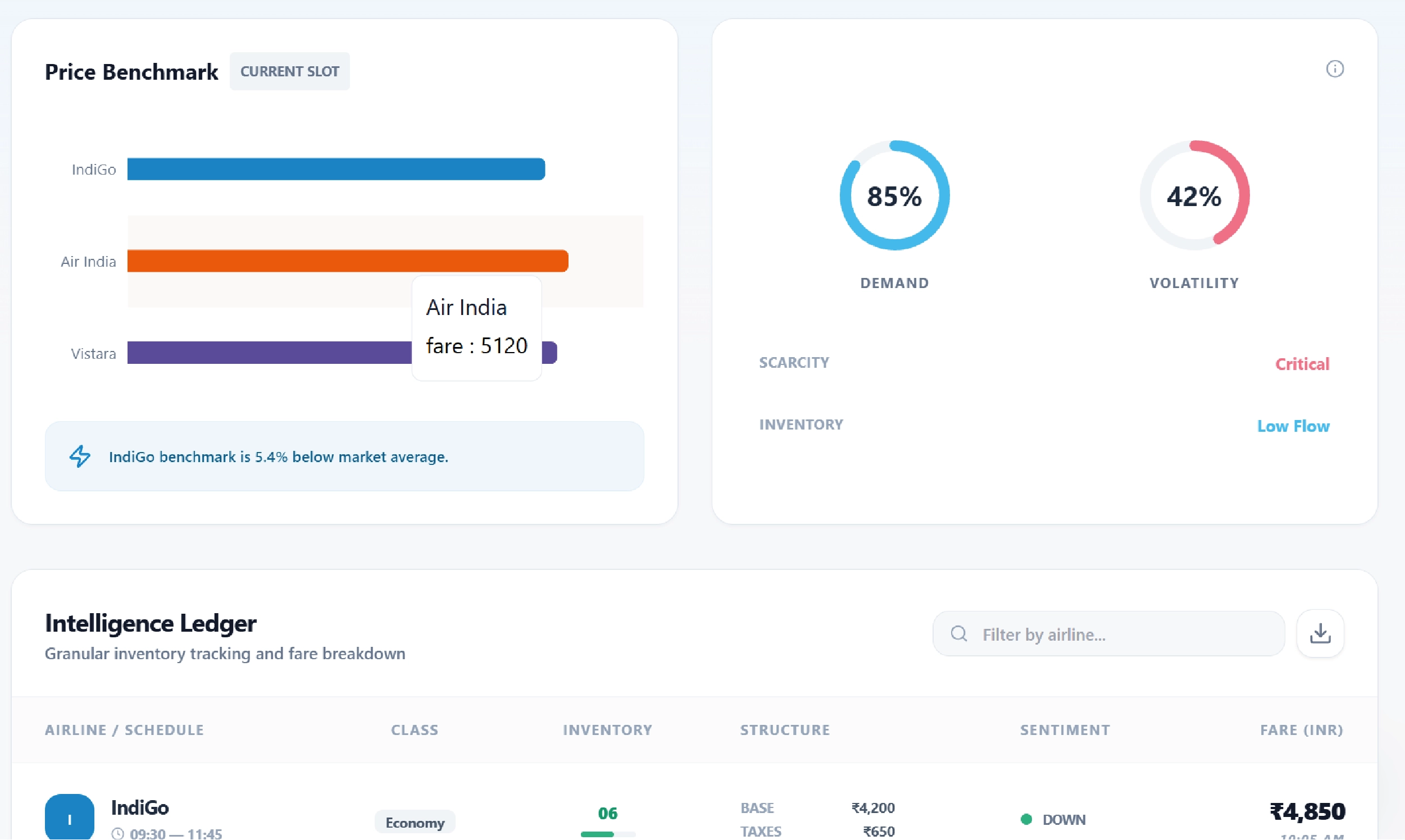Sort by AIRLINE / SCHEDULE column header
Image resolution: width=1405 pixels, height=840 pixels.
[x=124, y=729]
